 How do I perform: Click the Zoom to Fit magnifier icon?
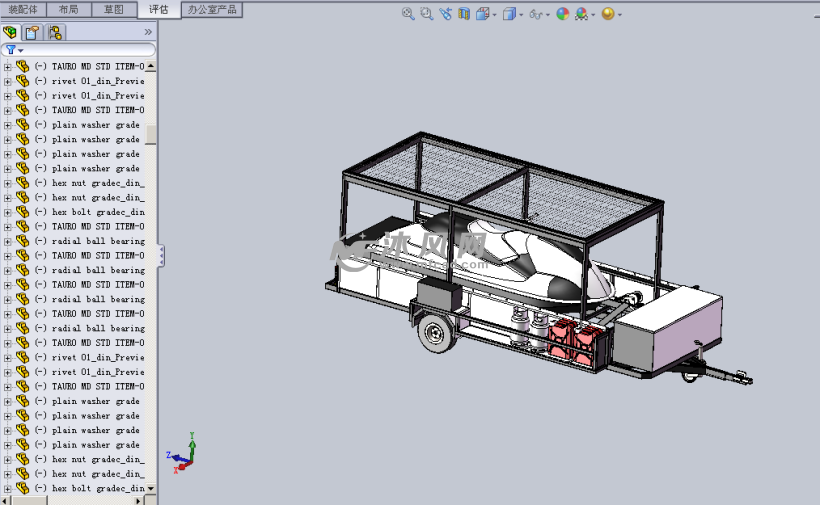point(408,14)
